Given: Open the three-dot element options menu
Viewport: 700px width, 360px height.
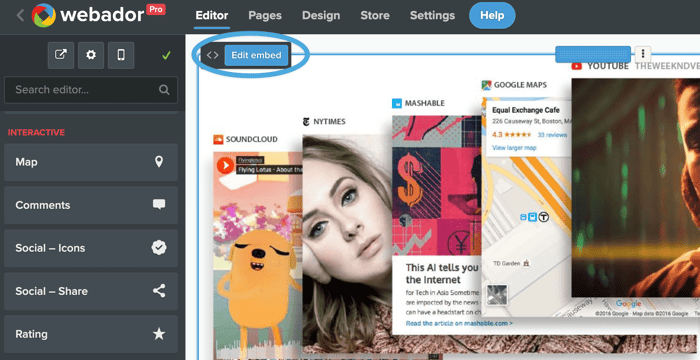Looking at the screenshot, I should (x=643, y=54).
